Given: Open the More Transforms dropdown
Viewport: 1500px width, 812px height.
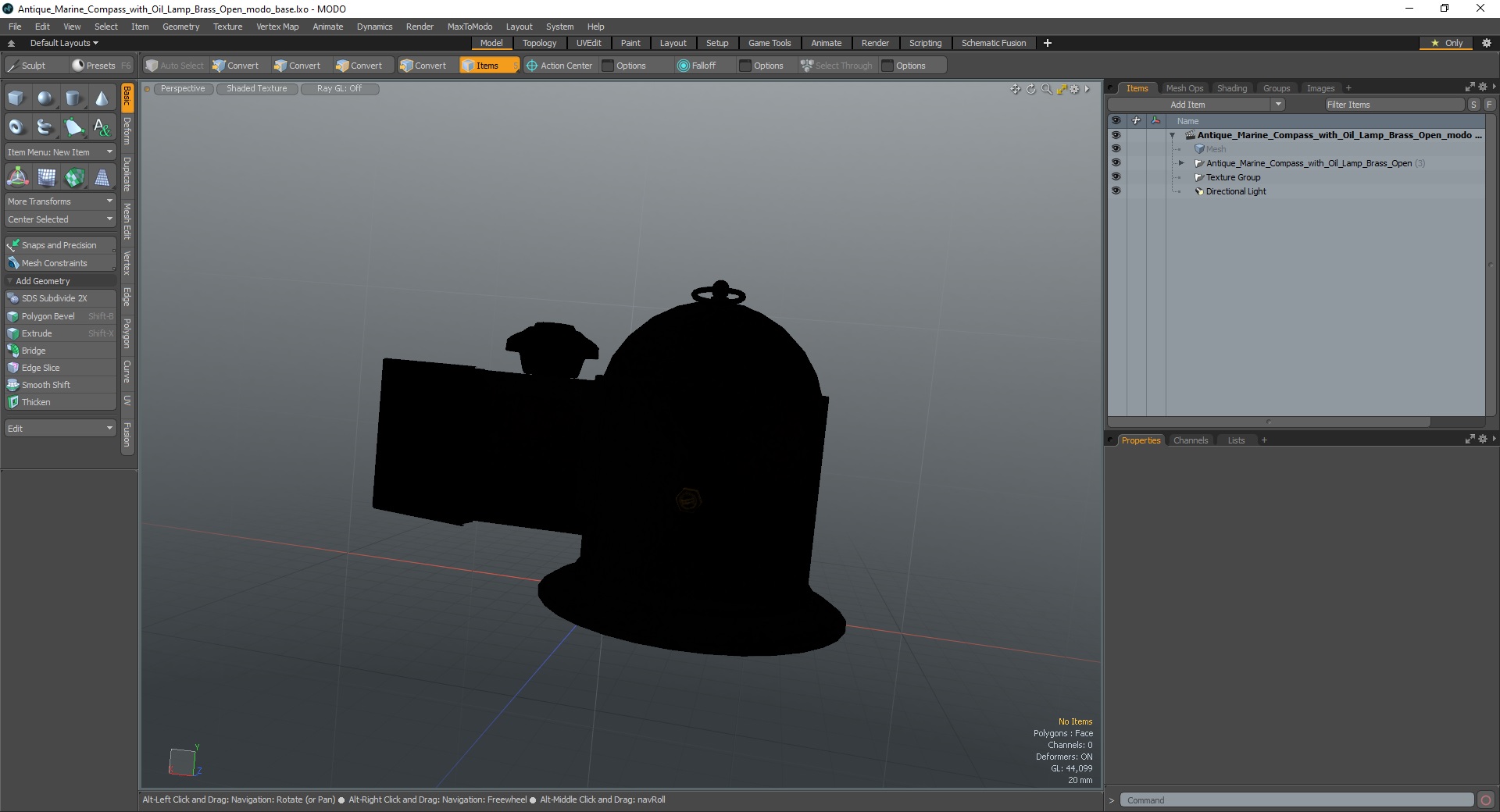Looking at the screenshot, I should (x=60, y=201).
